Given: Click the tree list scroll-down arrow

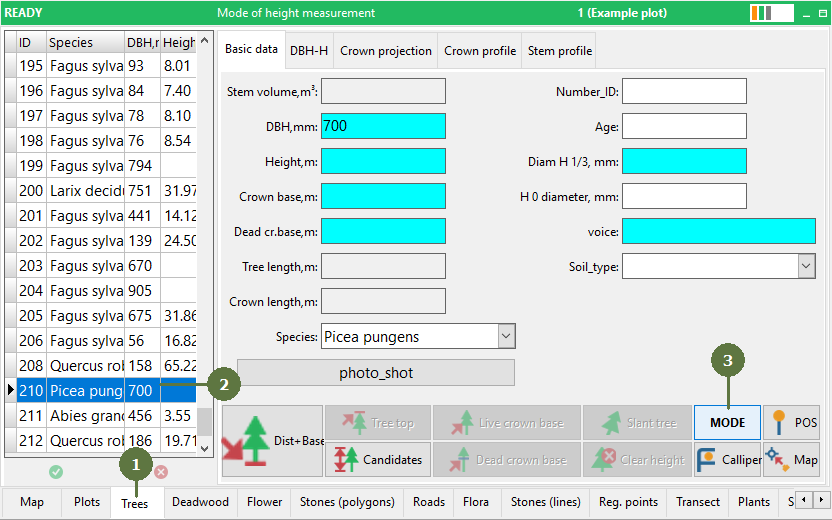Looking at the screenshot, I should click(x=205, y=448).
